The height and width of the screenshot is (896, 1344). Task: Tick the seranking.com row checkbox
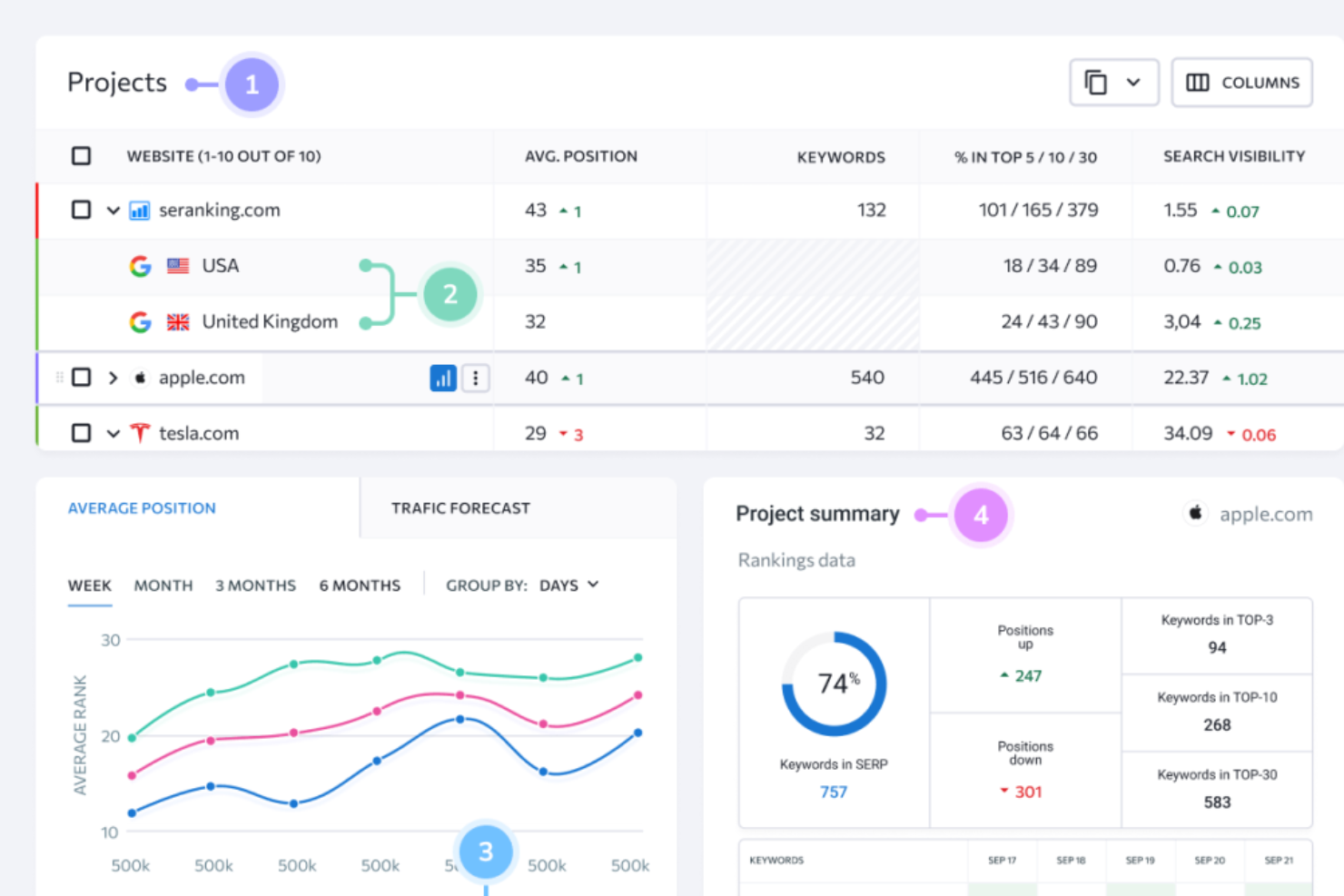pos(82,210)
